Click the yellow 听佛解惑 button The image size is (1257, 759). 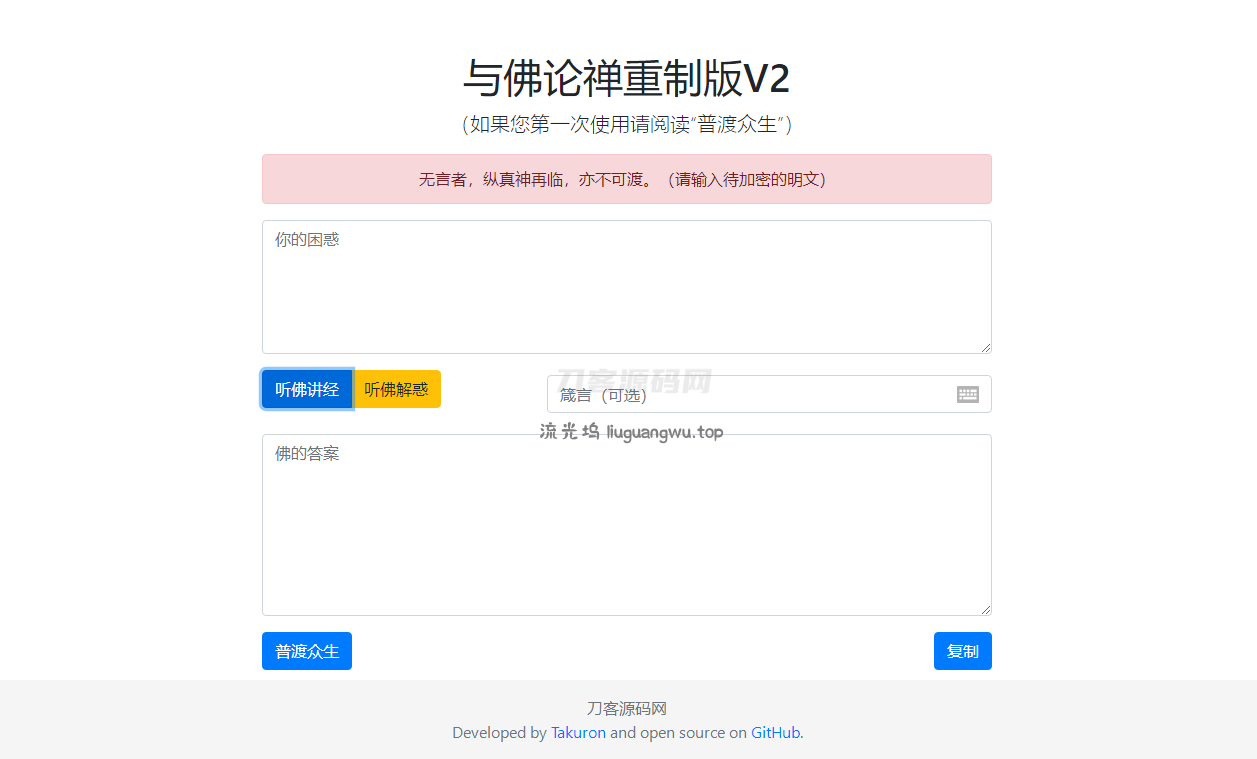(x=397, y=389)
